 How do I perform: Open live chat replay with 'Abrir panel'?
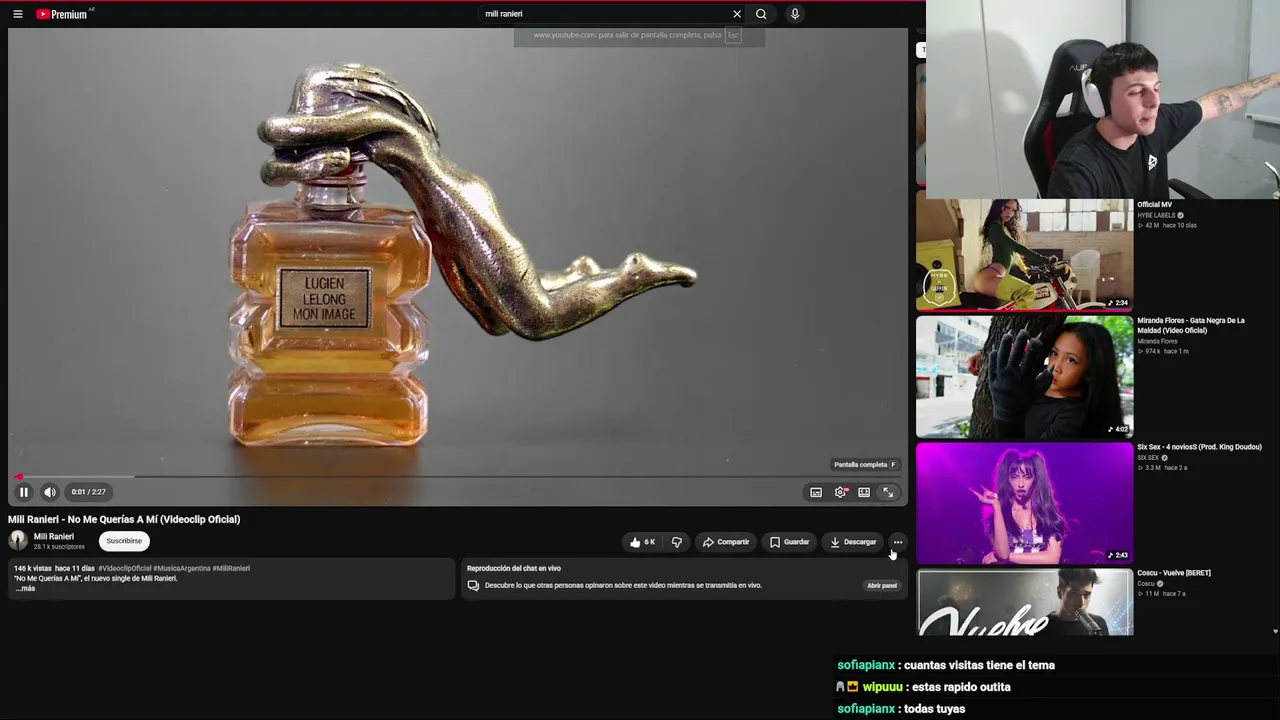coord(882,585)
